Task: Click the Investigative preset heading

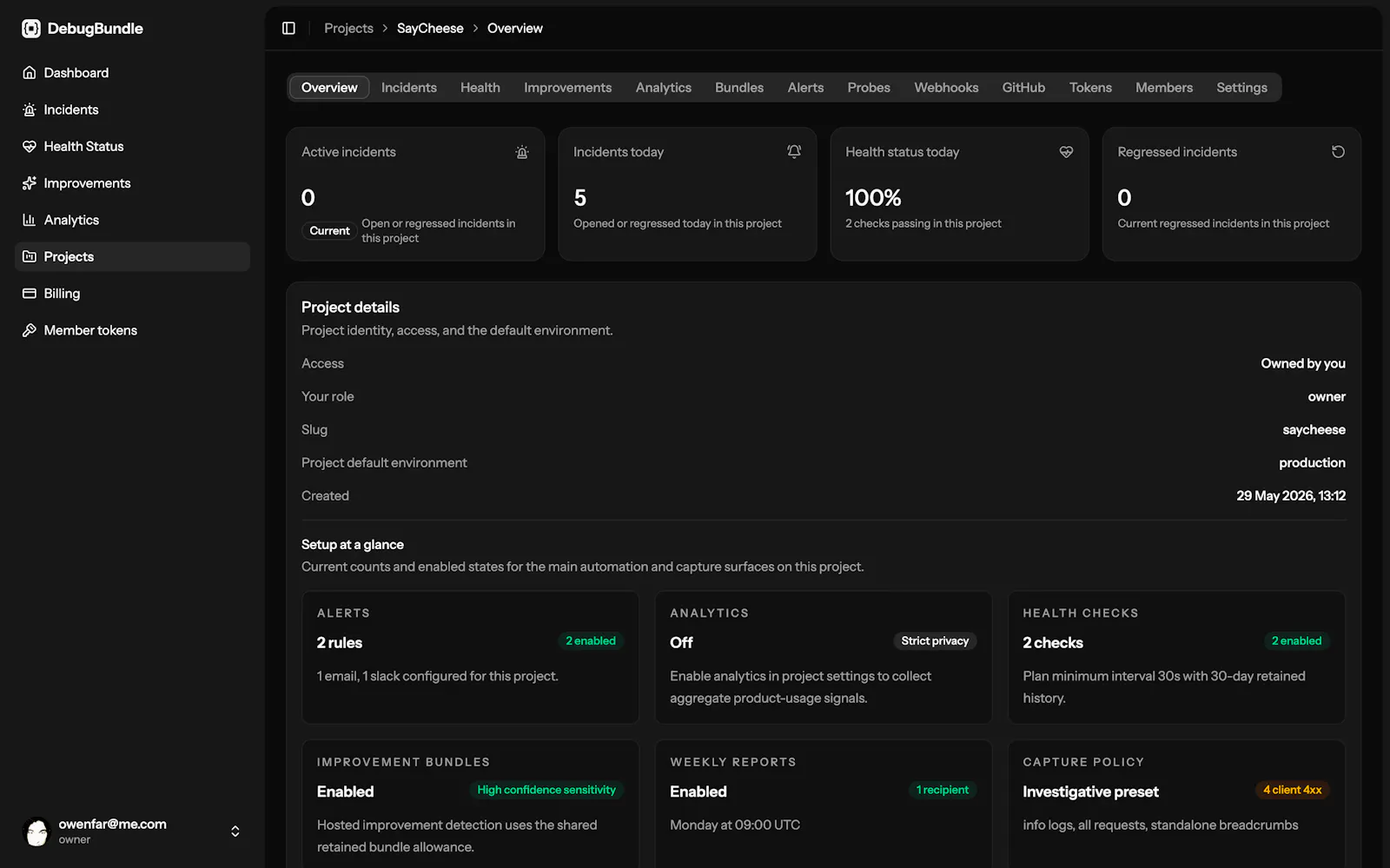Action: pos(1090,792)
